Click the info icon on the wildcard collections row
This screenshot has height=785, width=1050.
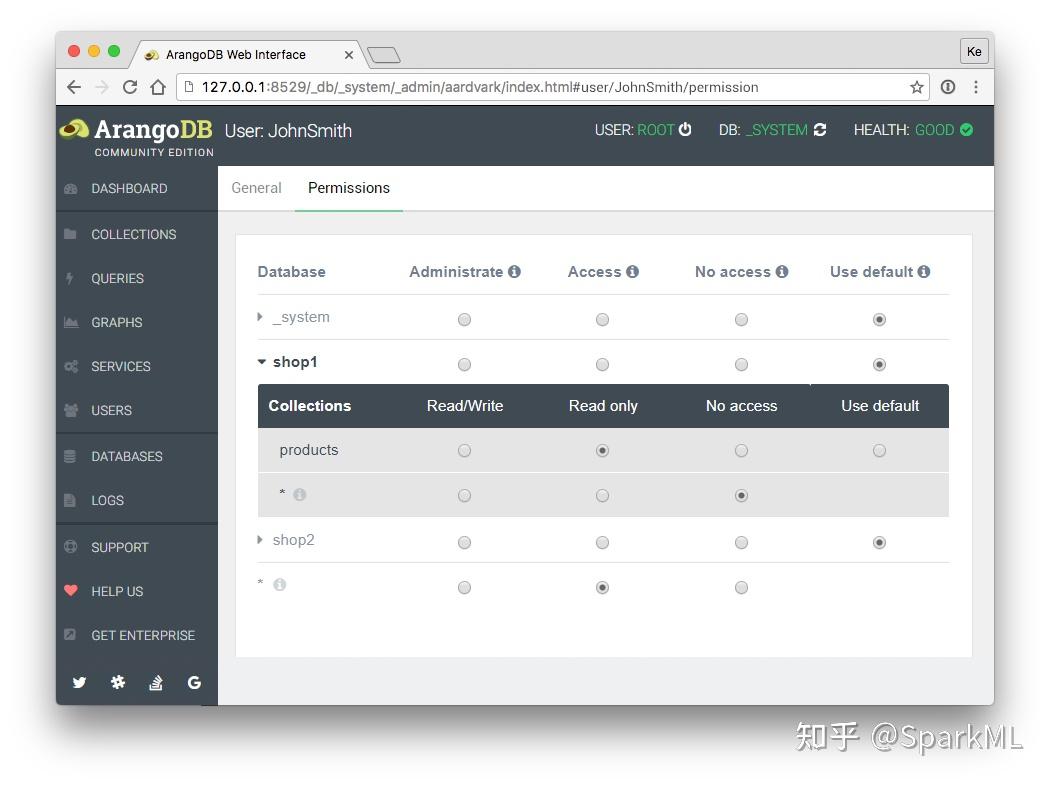click(x=298, y=494)
